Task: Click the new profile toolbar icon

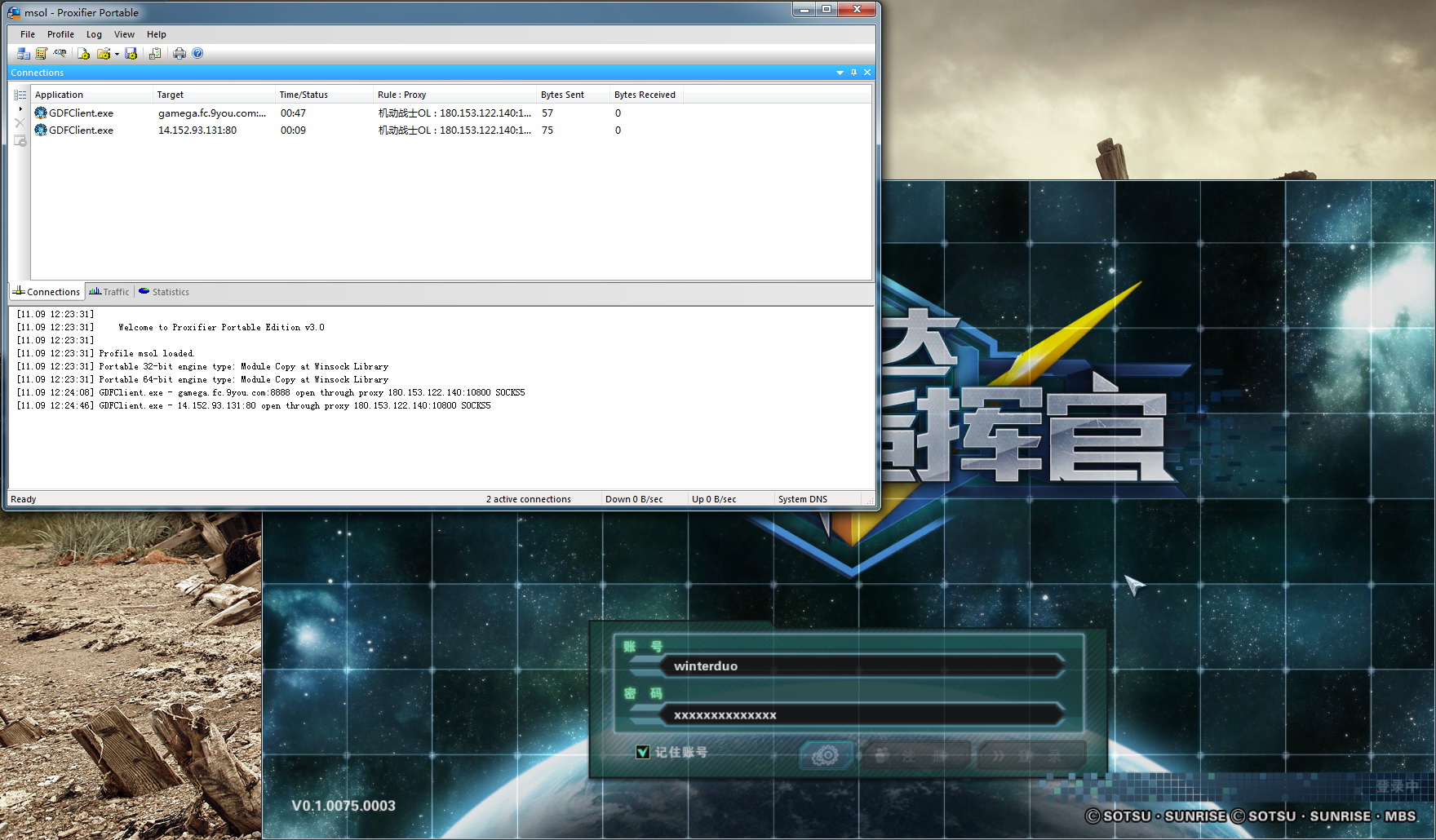Action: click(x=83, y=54)
